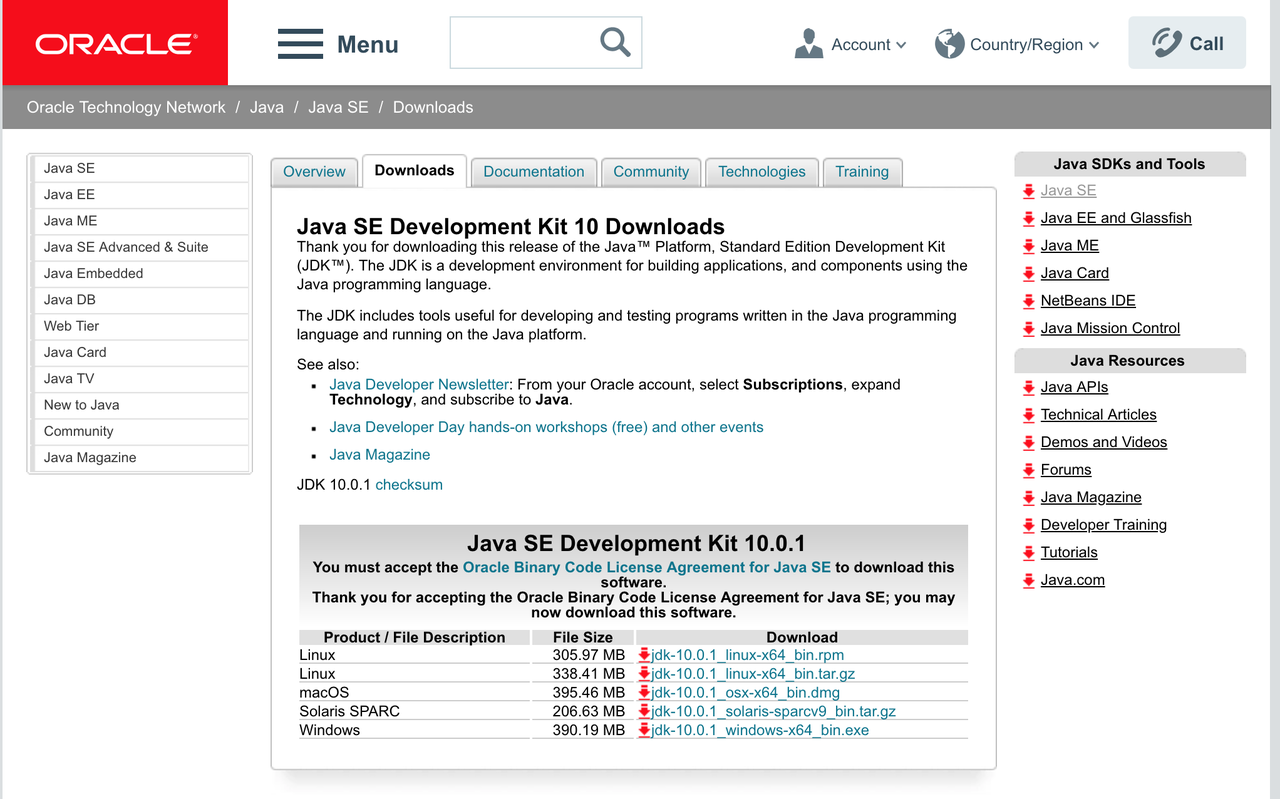This screenshot has width=1280, height=799.
Task: Click red arrow icon beside NetBeans IDE
Action: 1028,301
